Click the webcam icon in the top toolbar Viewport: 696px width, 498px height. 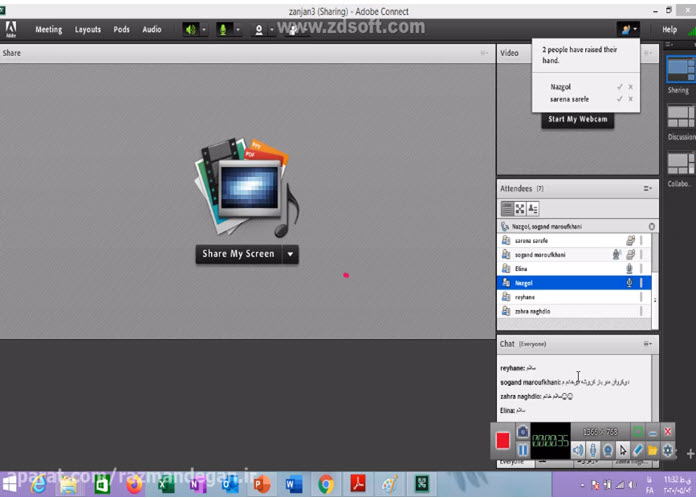tap(259, 30)
